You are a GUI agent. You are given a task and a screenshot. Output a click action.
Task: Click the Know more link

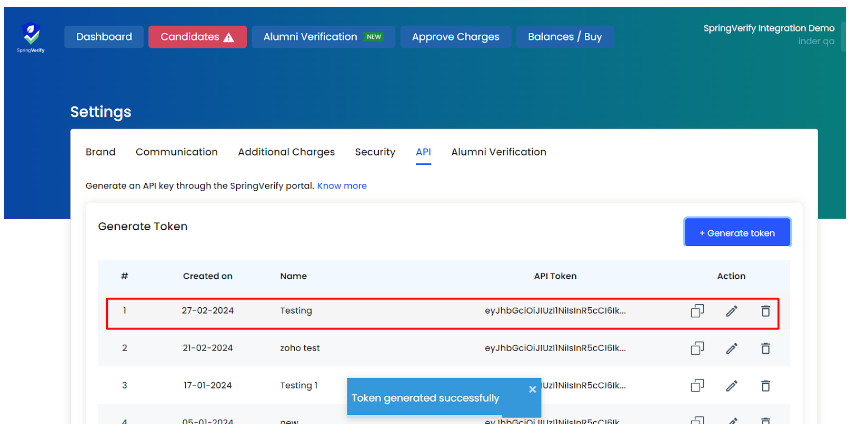click(x=342, y=186)
